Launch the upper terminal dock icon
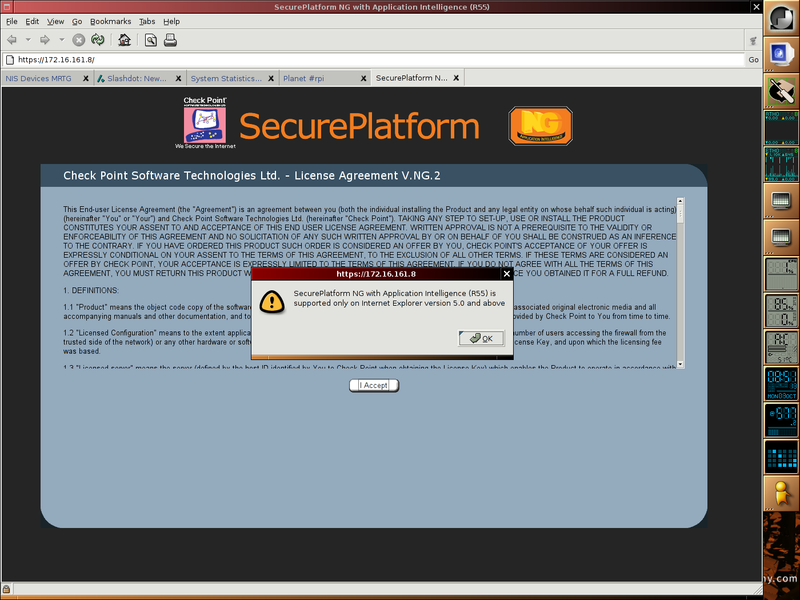The width and height of the screenshot is (800, 600). tap(781, 201)
